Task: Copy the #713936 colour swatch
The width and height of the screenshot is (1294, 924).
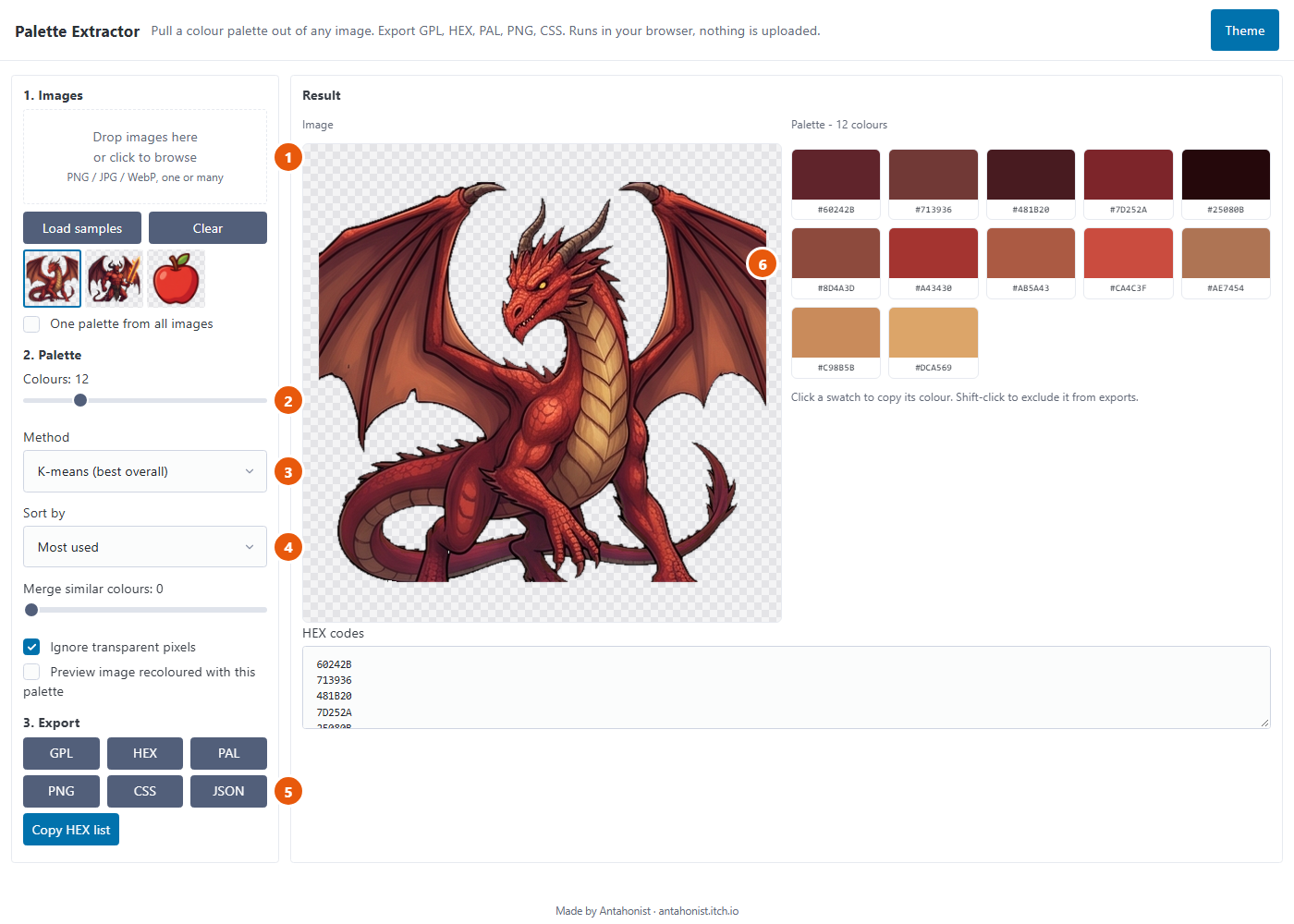Action: click(934, 184)
